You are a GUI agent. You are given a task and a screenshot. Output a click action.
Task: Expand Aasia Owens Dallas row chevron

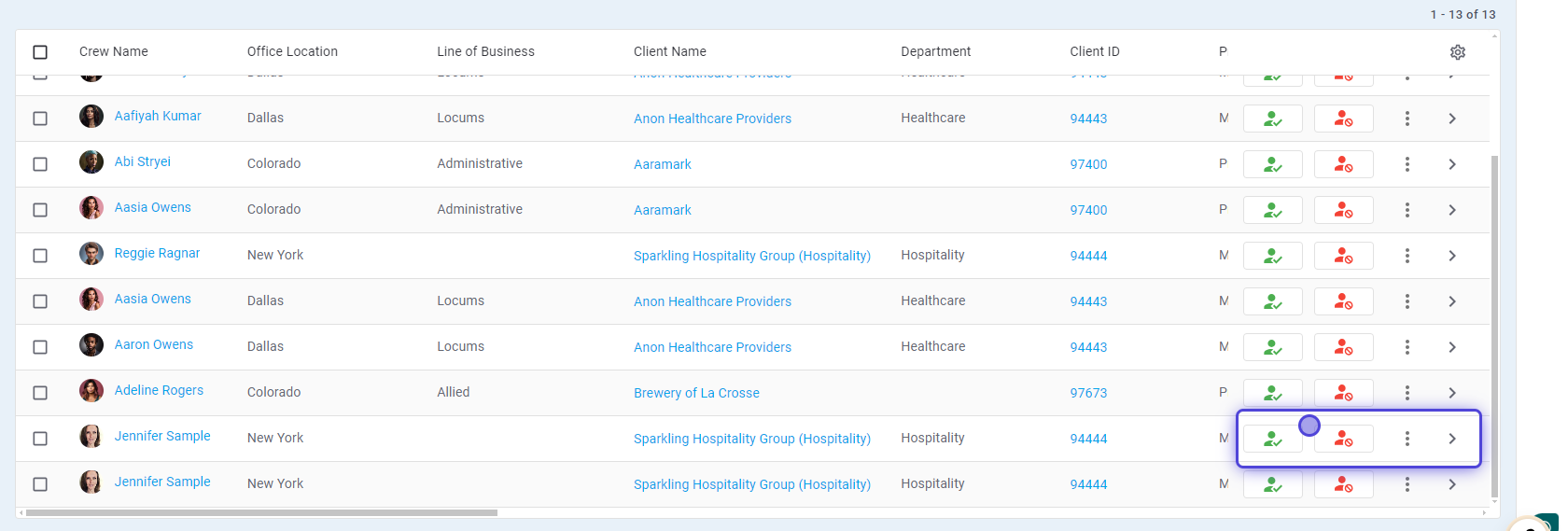tap(1452, 301)
